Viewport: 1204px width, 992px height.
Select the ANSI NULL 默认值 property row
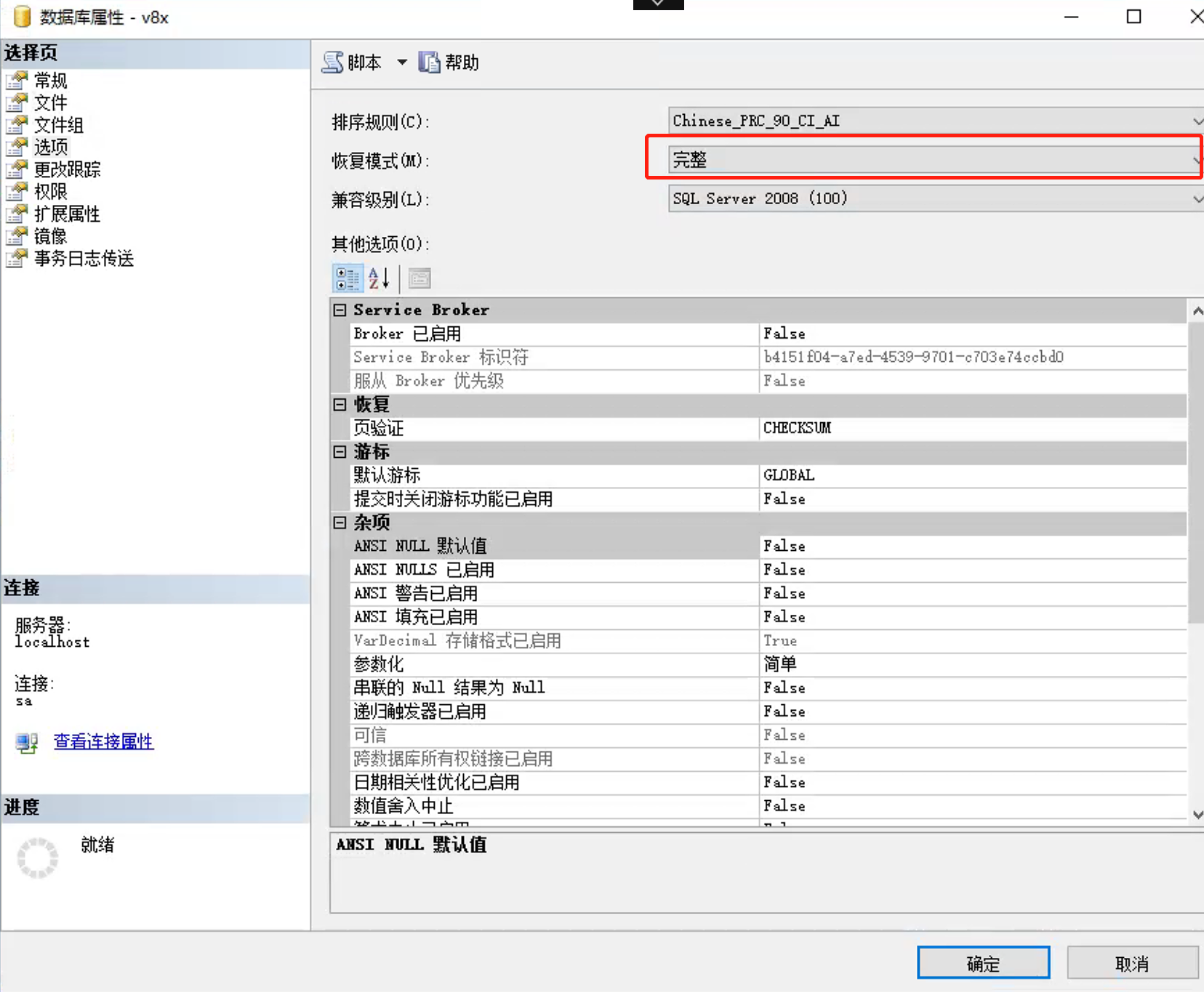(768, 547)
